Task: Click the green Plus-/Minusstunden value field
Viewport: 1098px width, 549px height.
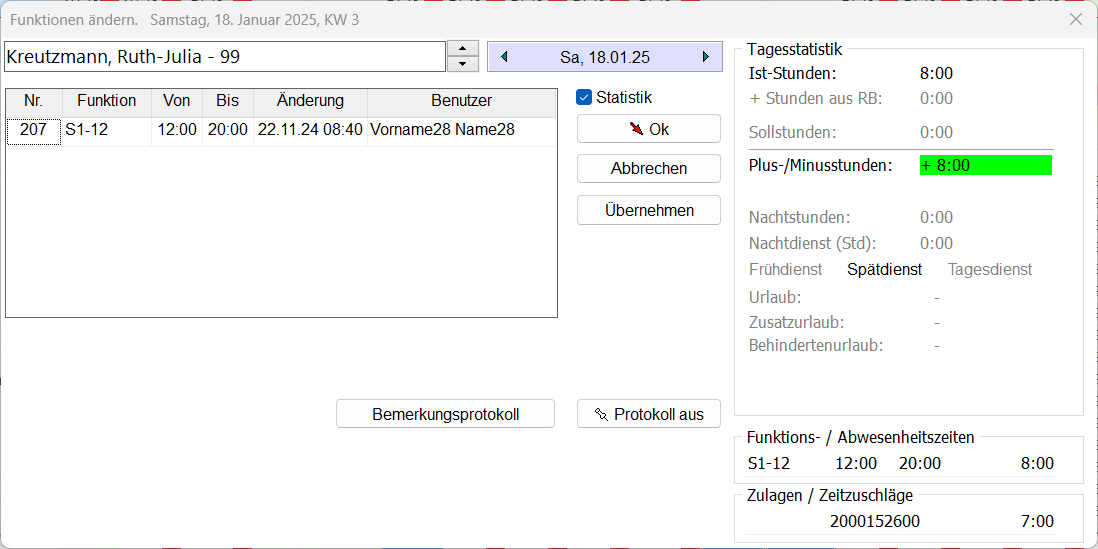Action: (x=985, y=166)
